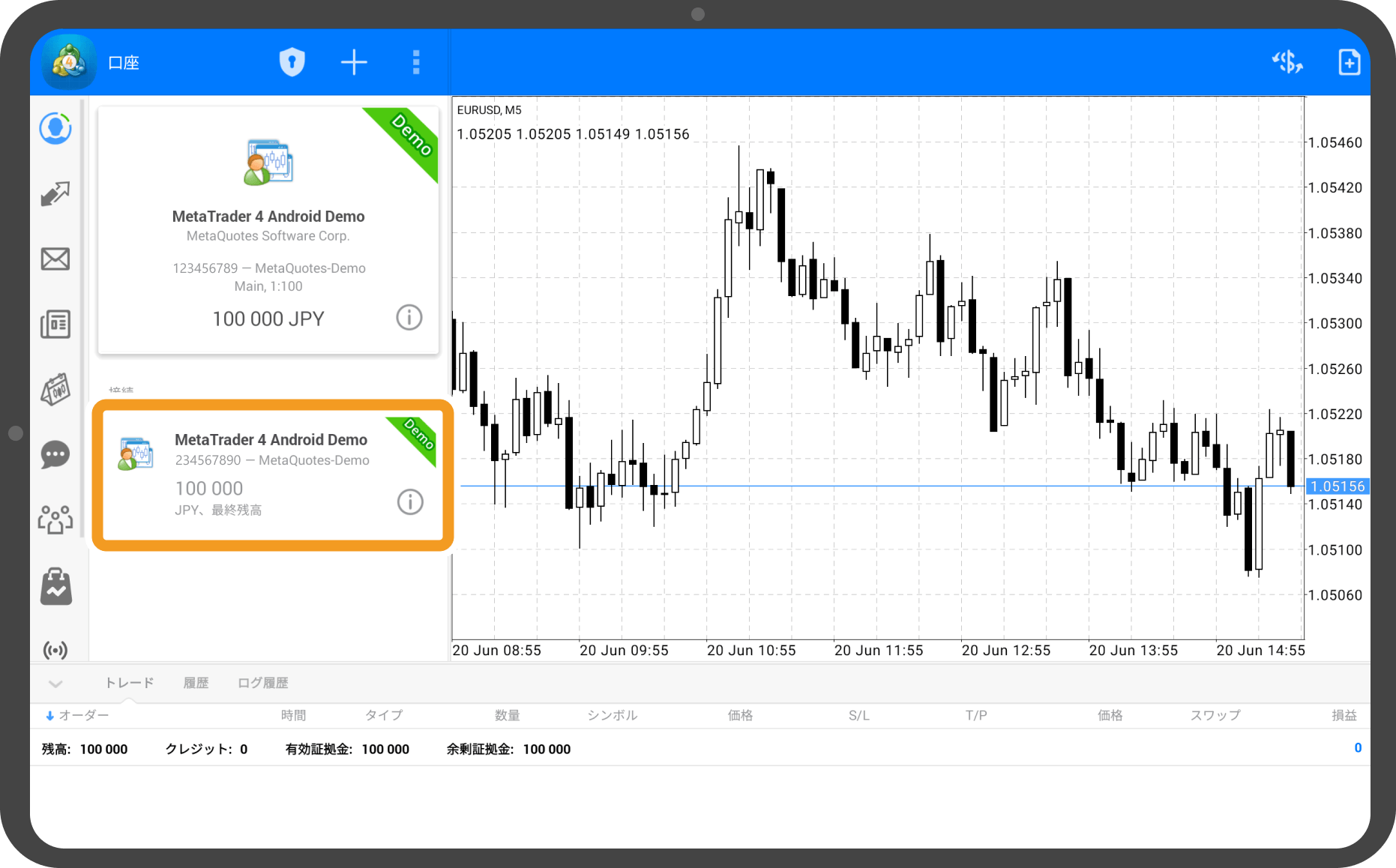
Task: Open the Market shopping bag icon
Action: [55, 585]
